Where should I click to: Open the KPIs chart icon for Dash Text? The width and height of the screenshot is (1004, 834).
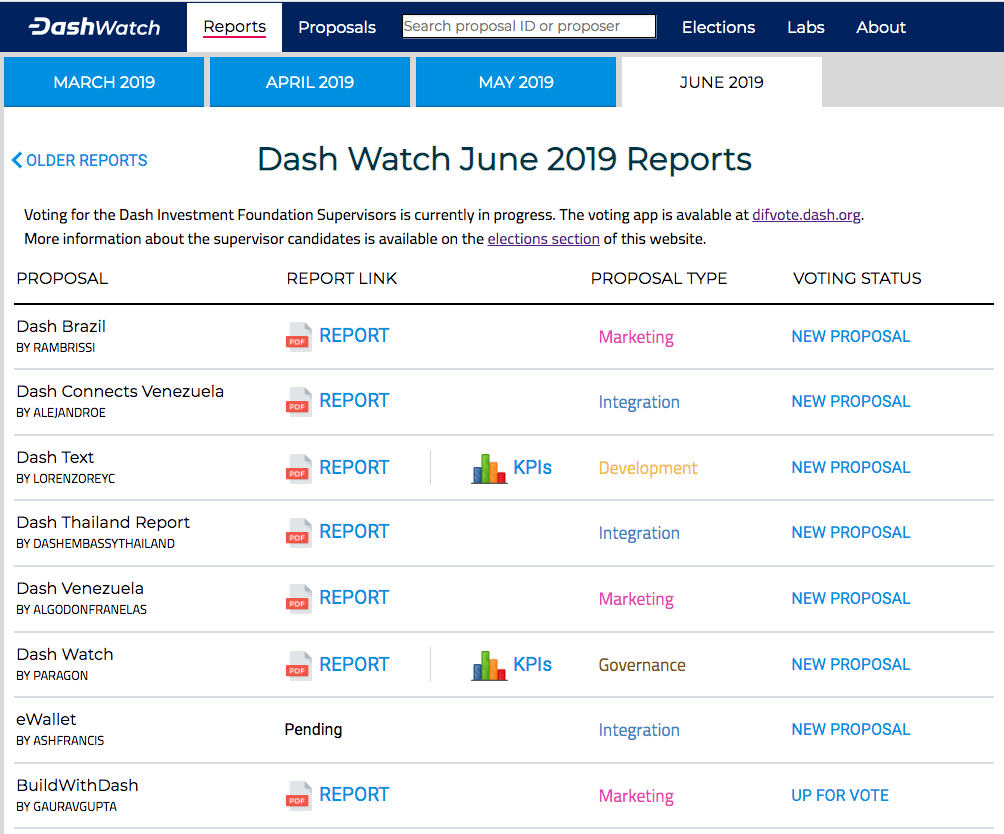click(489, 468)
